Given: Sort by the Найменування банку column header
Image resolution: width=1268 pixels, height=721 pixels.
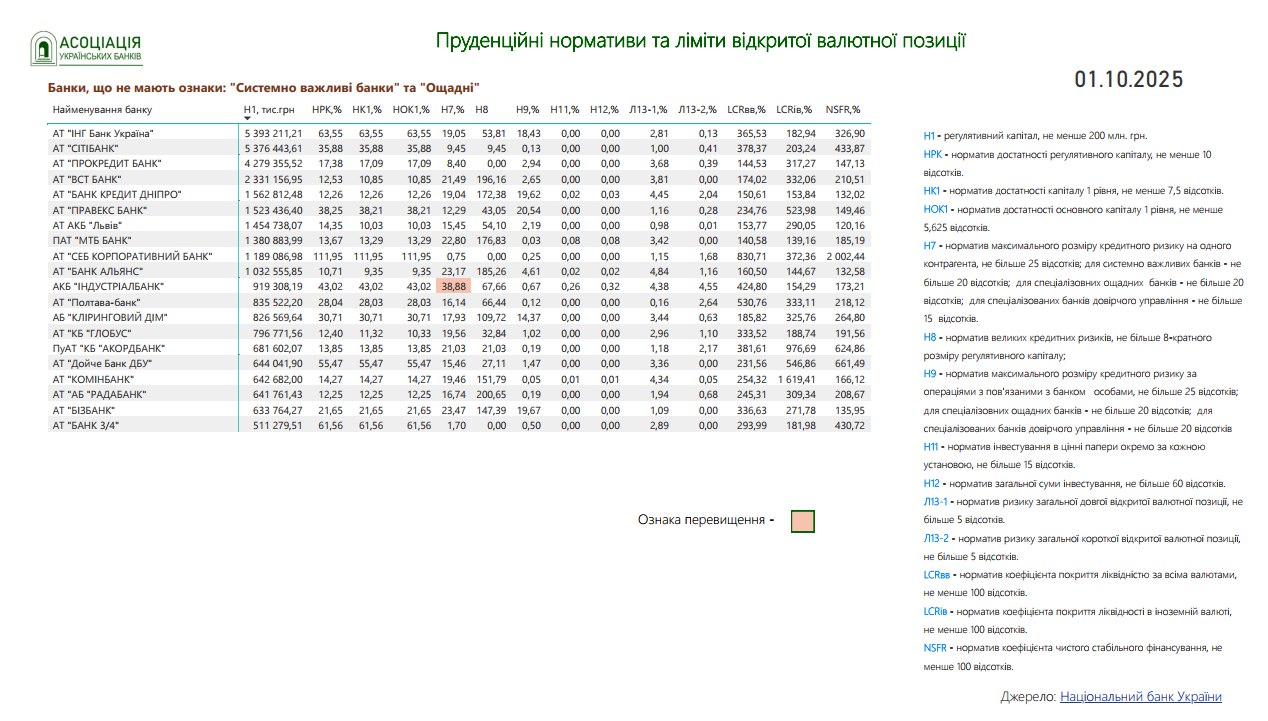Looking at the screenshot, I should coord(103,109).
